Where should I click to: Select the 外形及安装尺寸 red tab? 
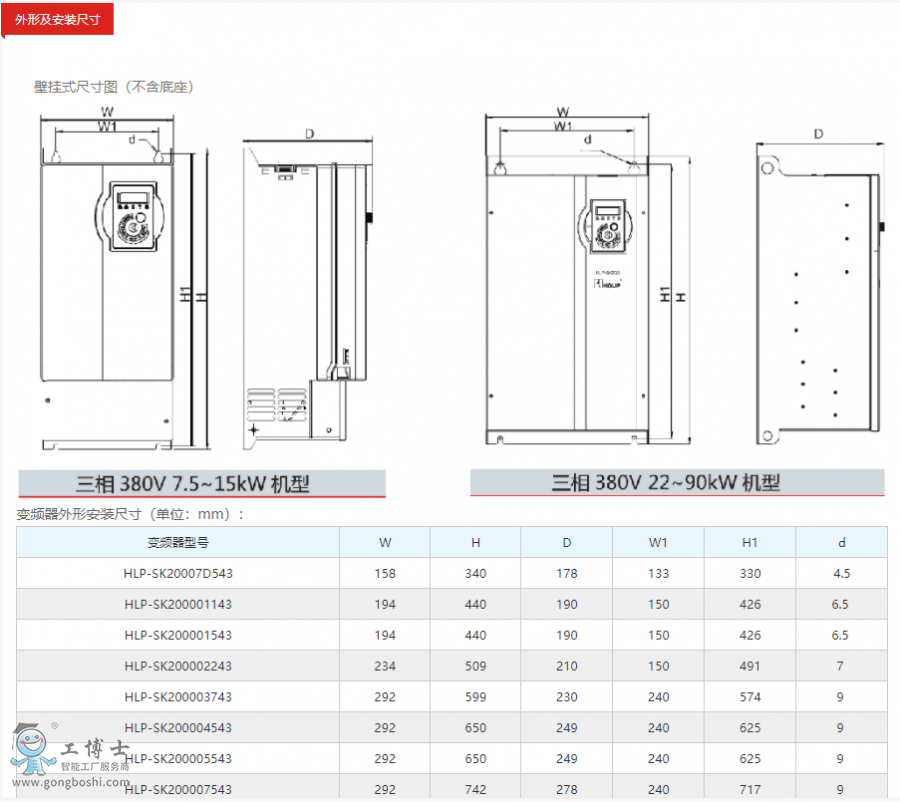coord(58,19)
